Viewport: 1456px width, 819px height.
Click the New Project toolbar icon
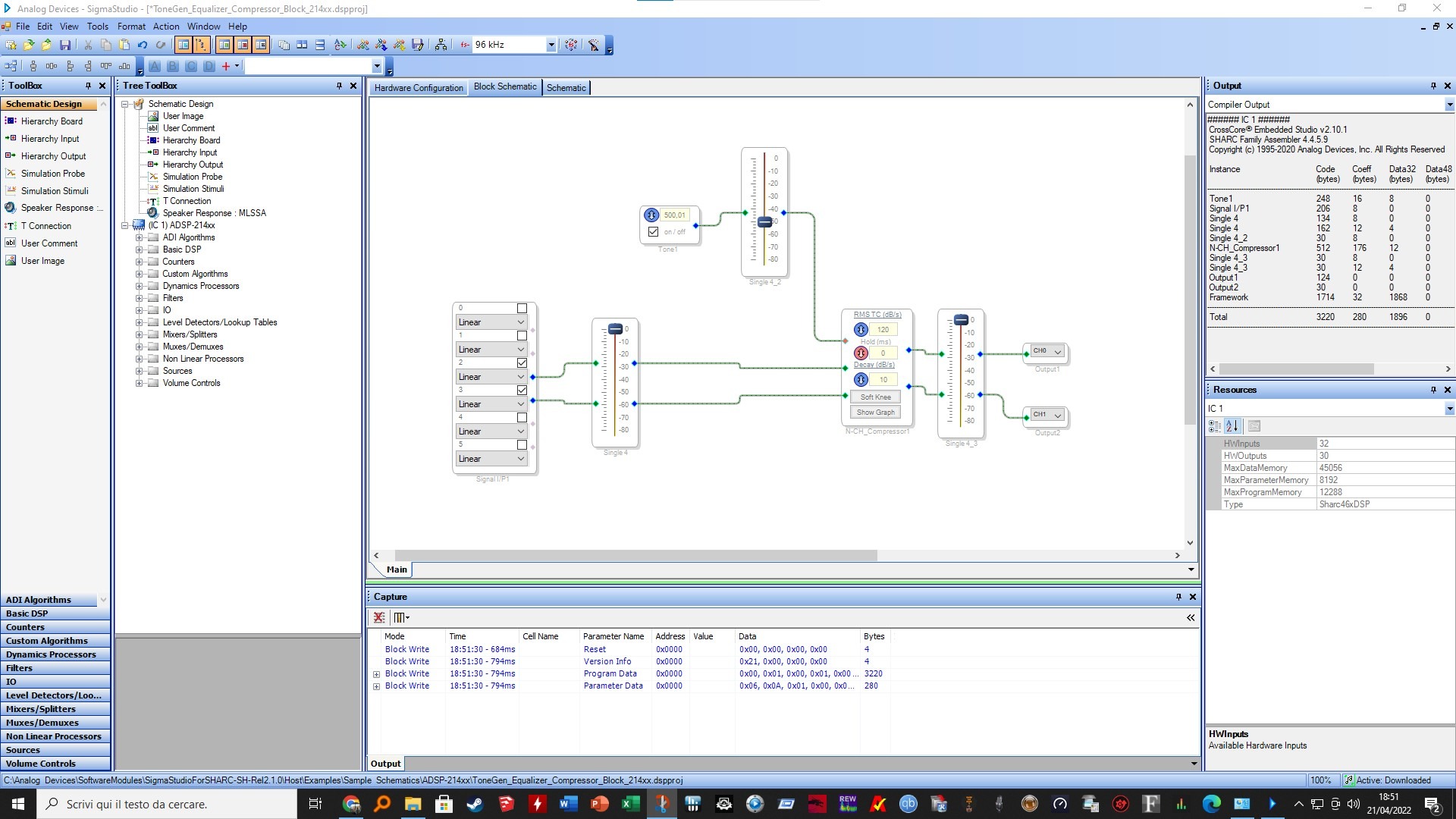tap(11, 45)
